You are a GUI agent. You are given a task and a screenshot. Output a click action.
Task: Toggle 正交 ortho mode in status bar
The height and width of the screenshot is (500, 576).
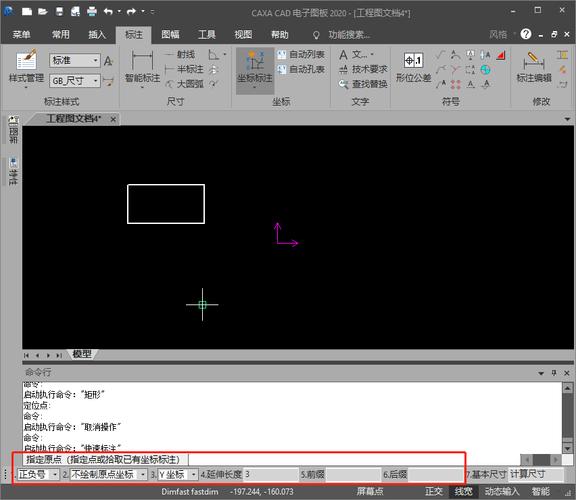coord(434,492)
